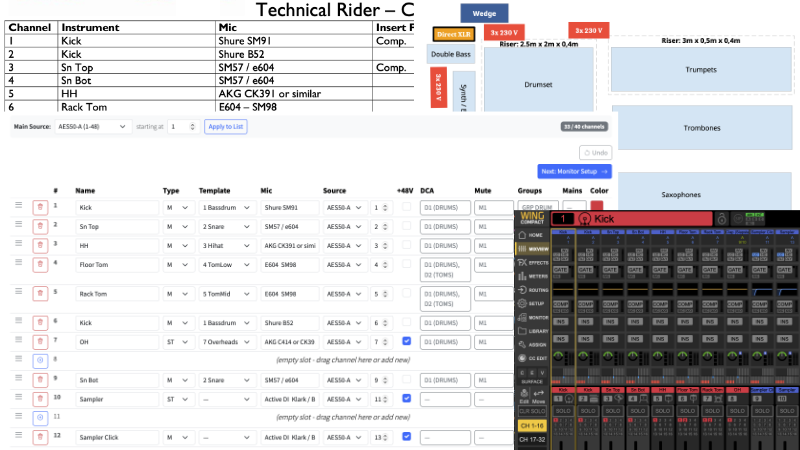Open the 3 Hihat template dropdown

226,246
